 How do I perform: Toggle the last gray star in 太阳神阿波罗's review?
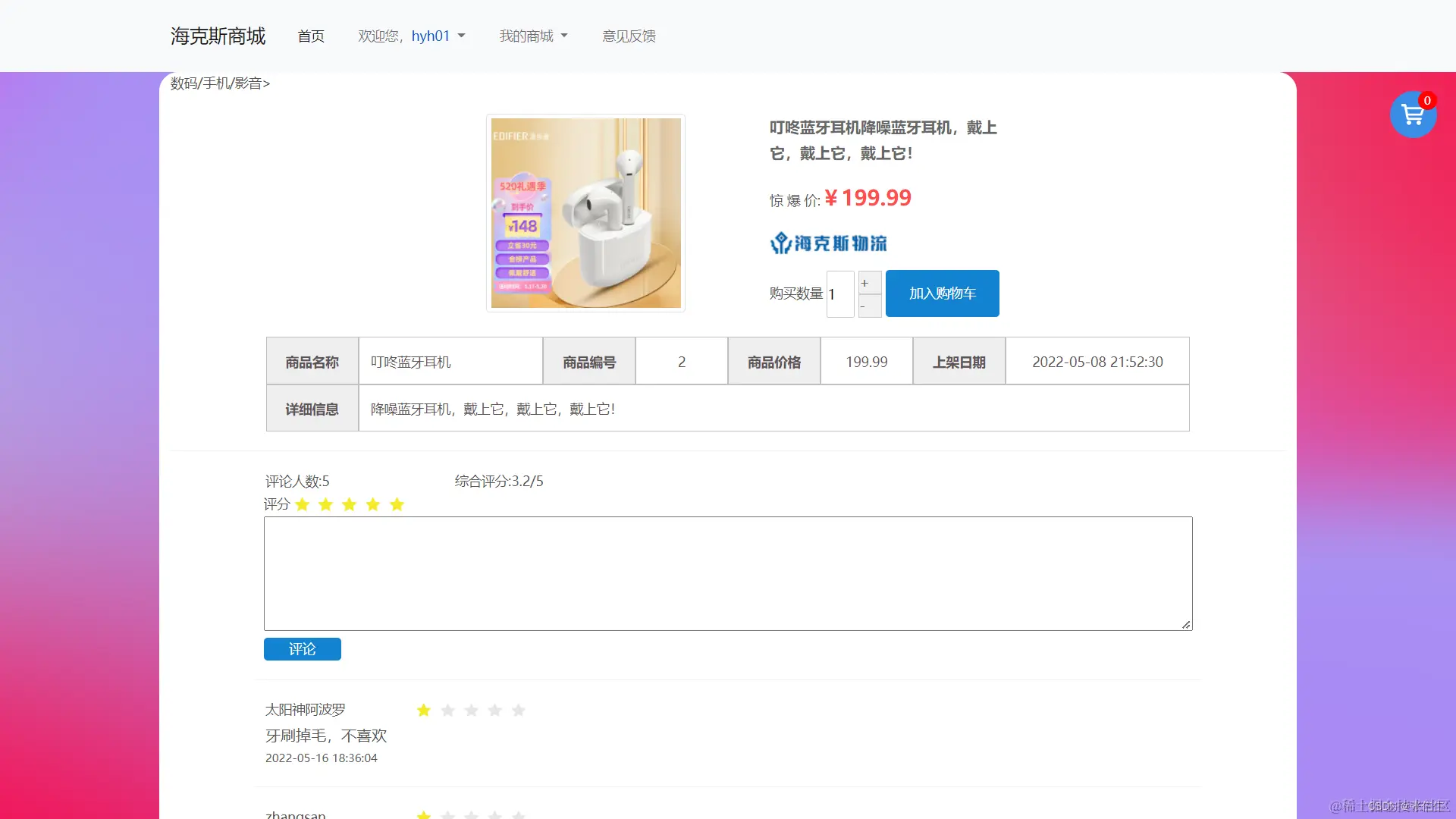pos(519,710)
